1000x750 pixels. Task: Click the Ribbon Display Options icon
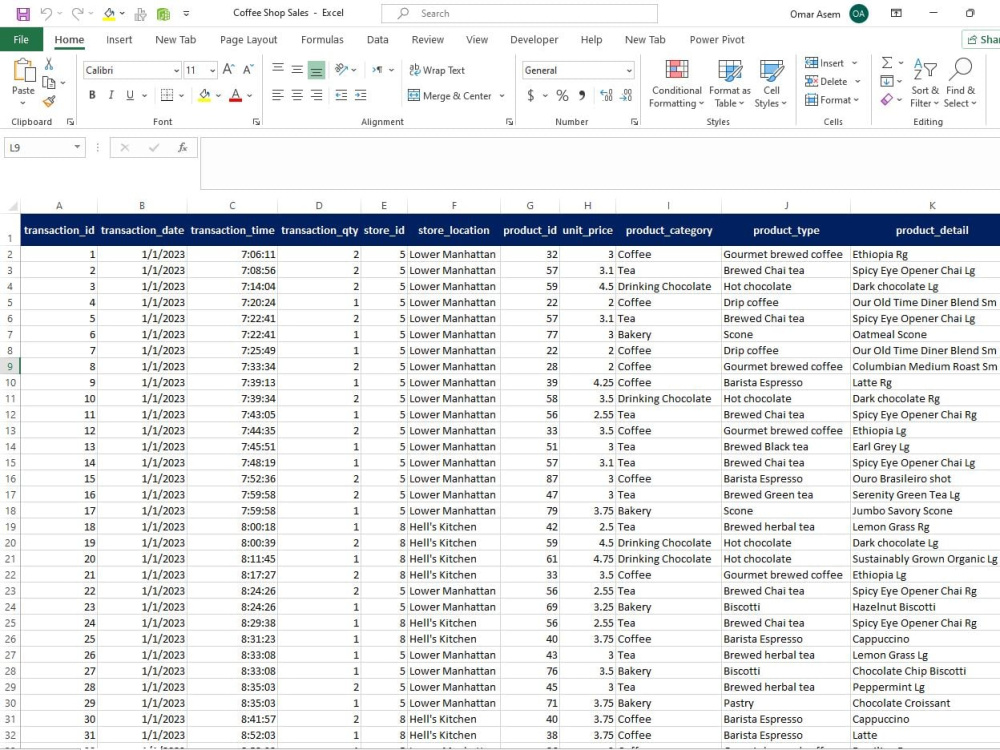(896, 13)
